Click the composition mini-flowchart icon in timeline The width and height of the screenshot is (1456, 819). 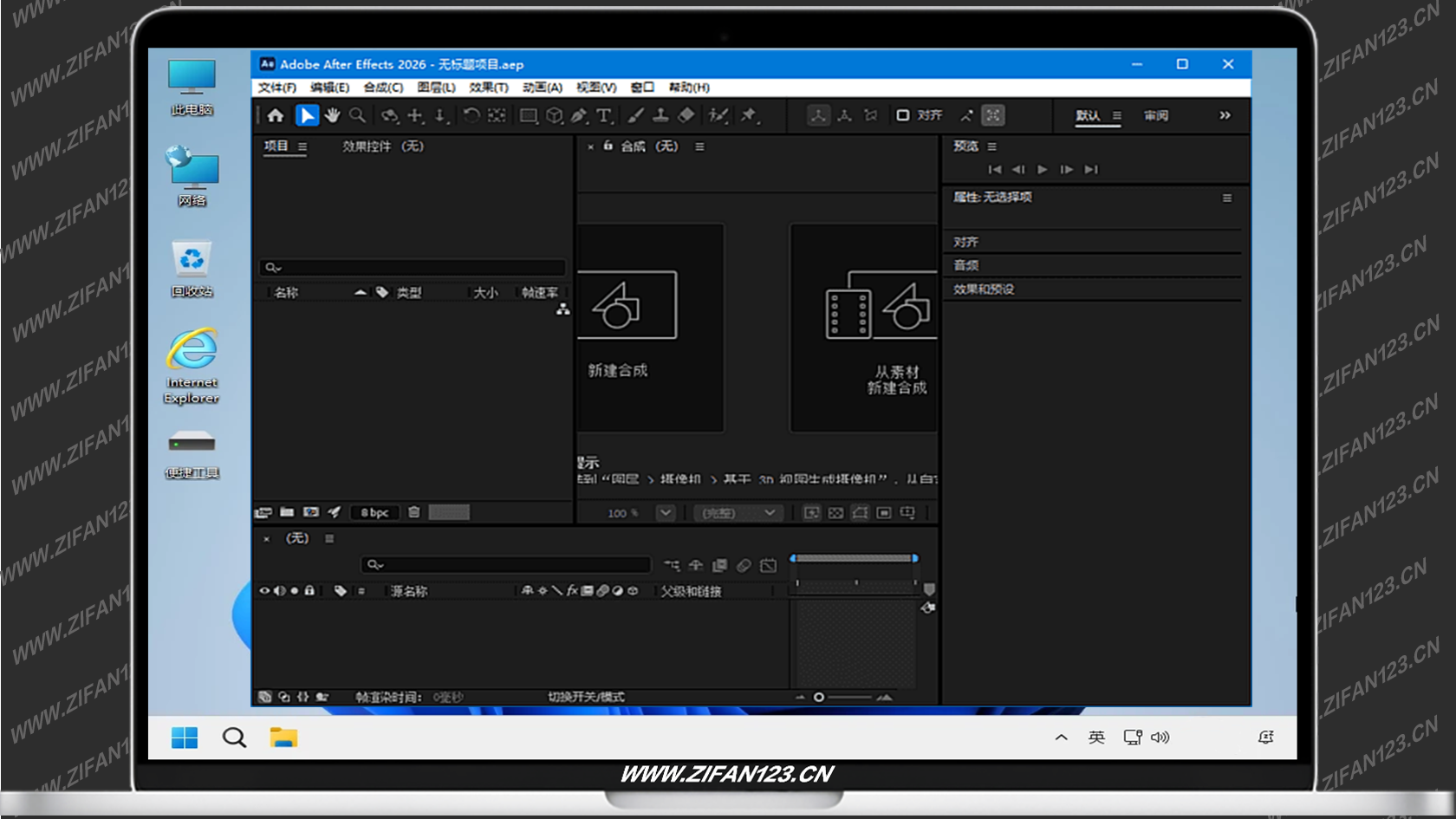tap(672, 565)
